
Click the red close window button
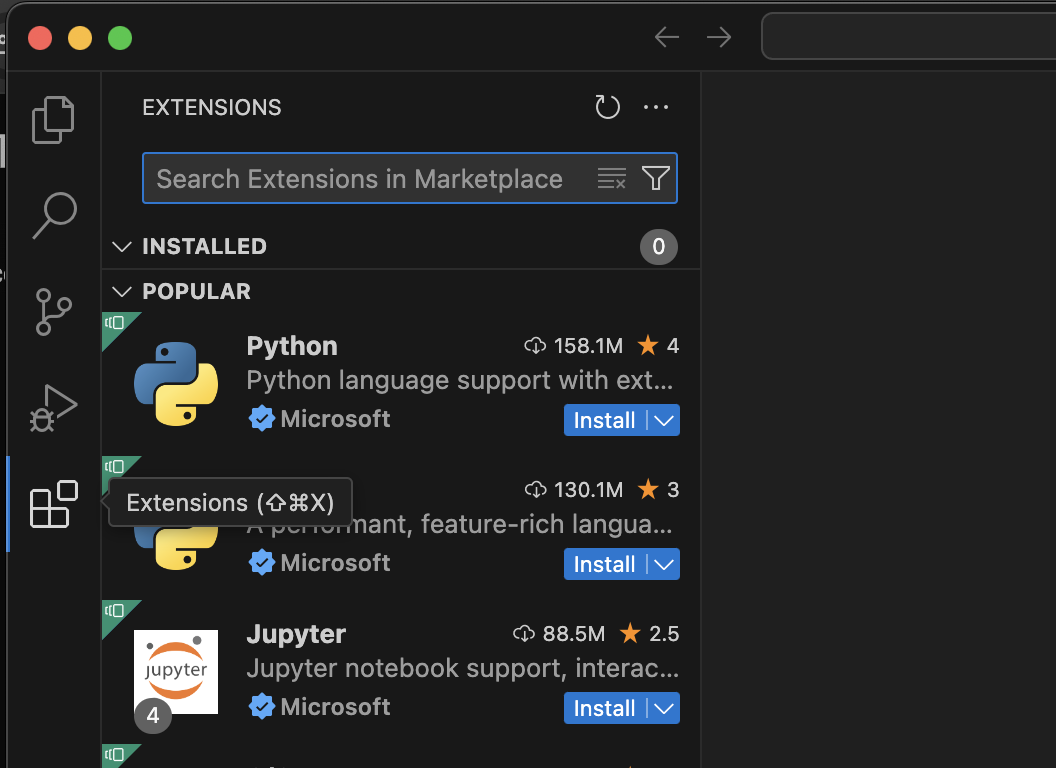point(40,38)
